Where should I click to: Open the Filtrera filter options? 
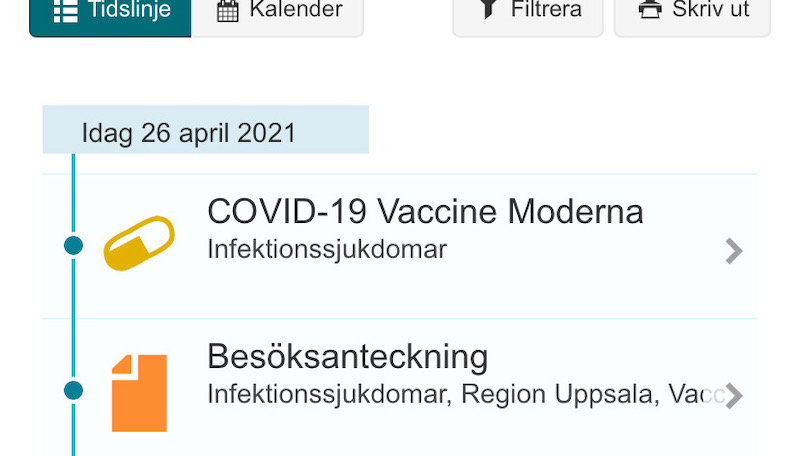click(x=528, y=15)
